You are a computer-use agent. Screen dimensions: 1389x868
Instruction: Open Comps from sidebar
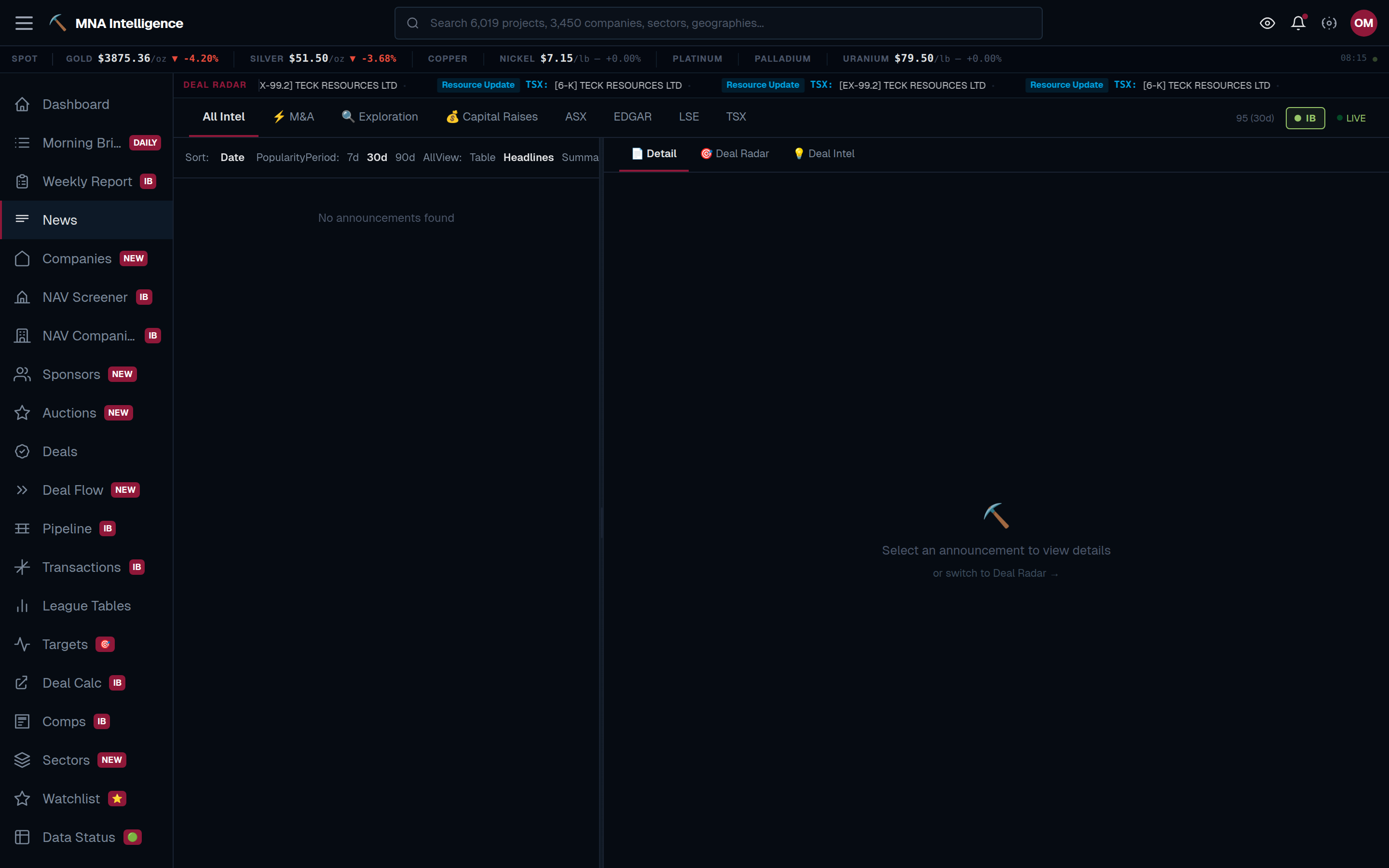point(87,721)
